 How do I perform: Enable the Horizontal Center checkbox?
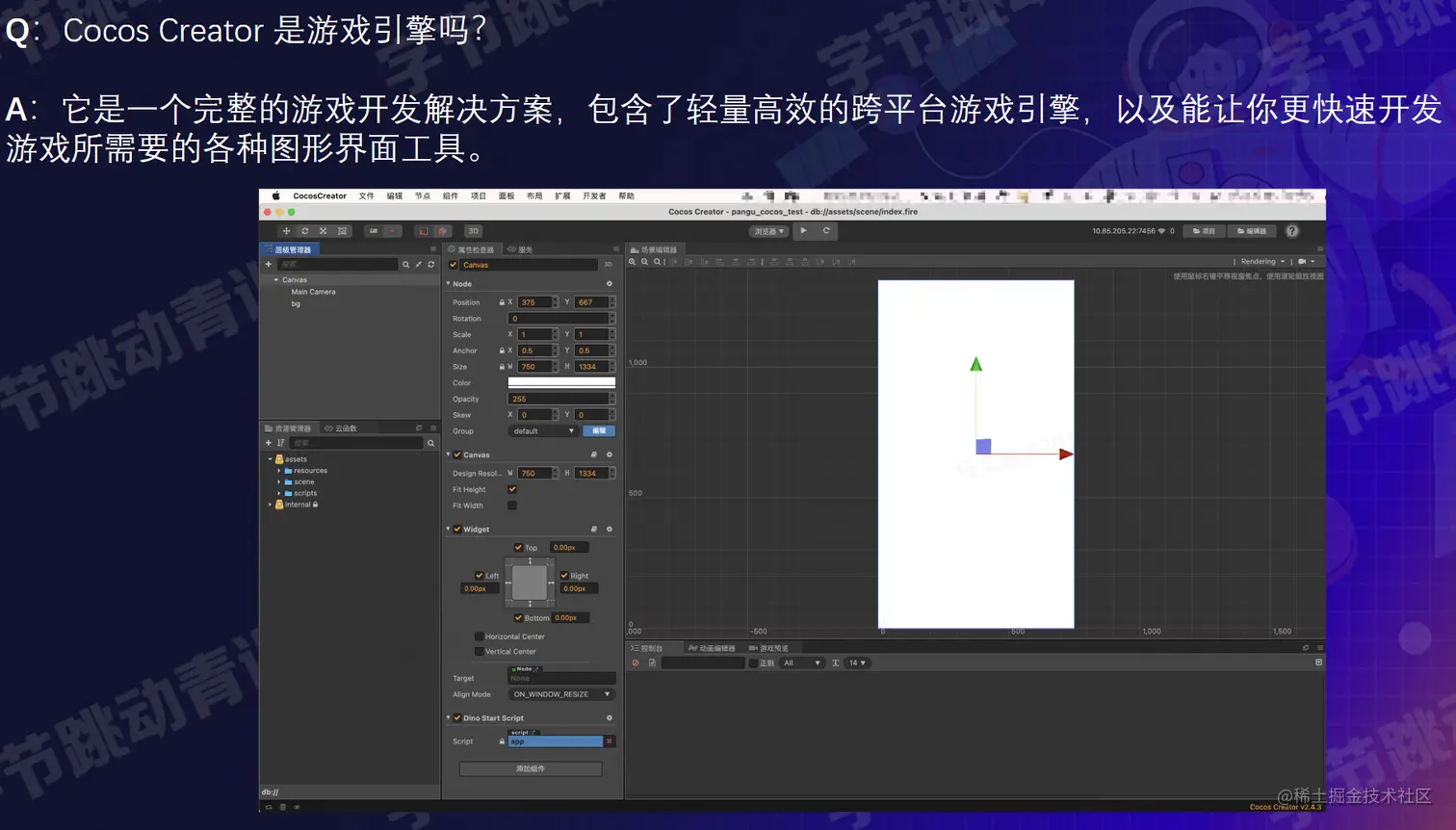[480, 635]
